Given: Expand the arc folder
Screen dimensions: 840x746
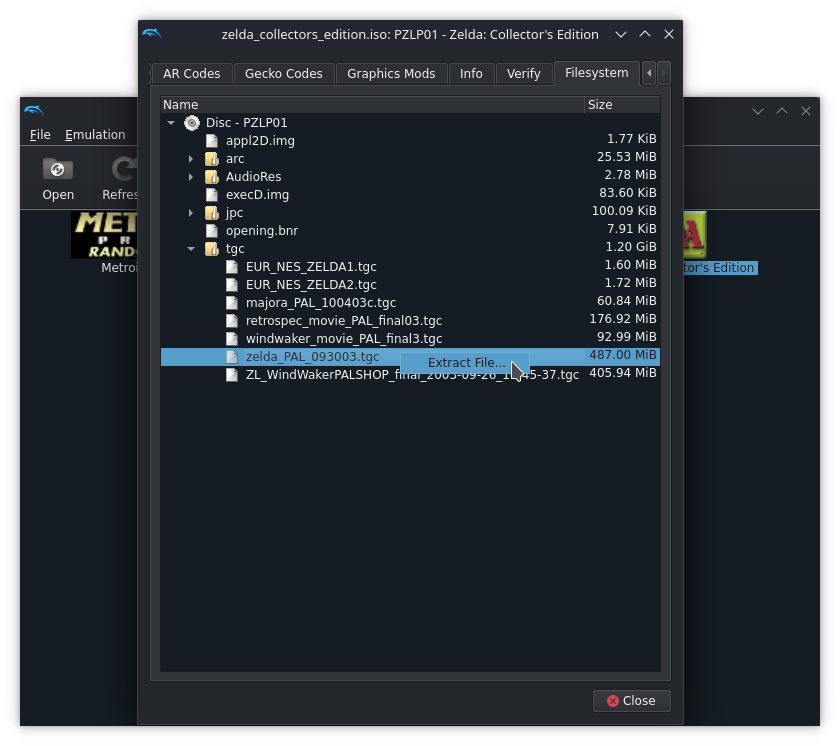Looking at the screenshot, I should (x=191, y=159).
